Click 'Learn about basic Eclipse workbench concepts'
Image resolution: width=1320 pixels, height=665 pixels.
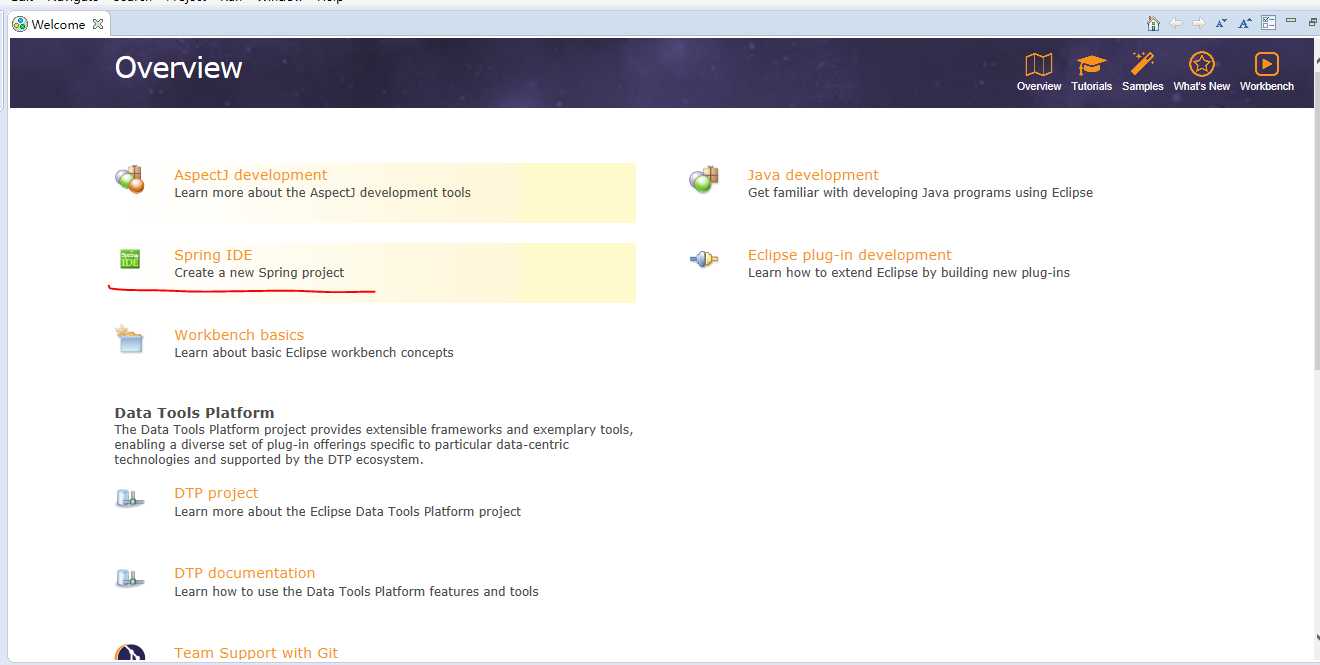coord(314,352)
